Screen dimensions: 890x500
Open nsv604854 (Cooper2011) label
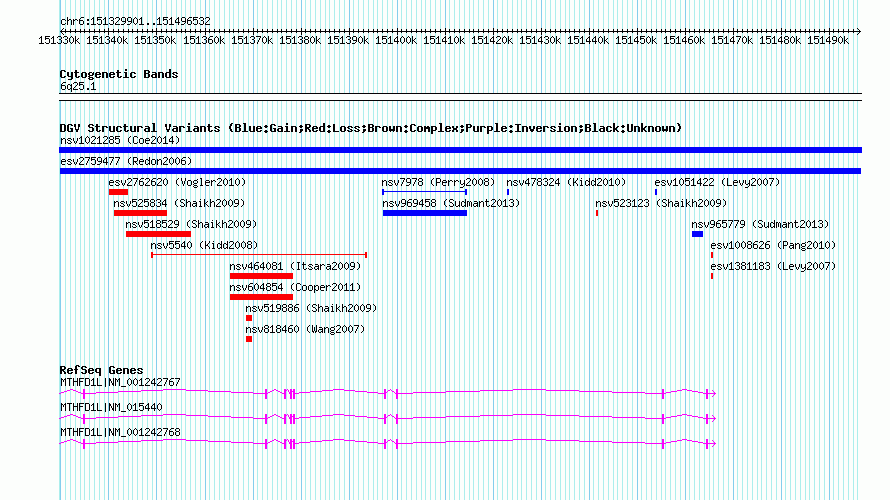click(x=295, y=287)
